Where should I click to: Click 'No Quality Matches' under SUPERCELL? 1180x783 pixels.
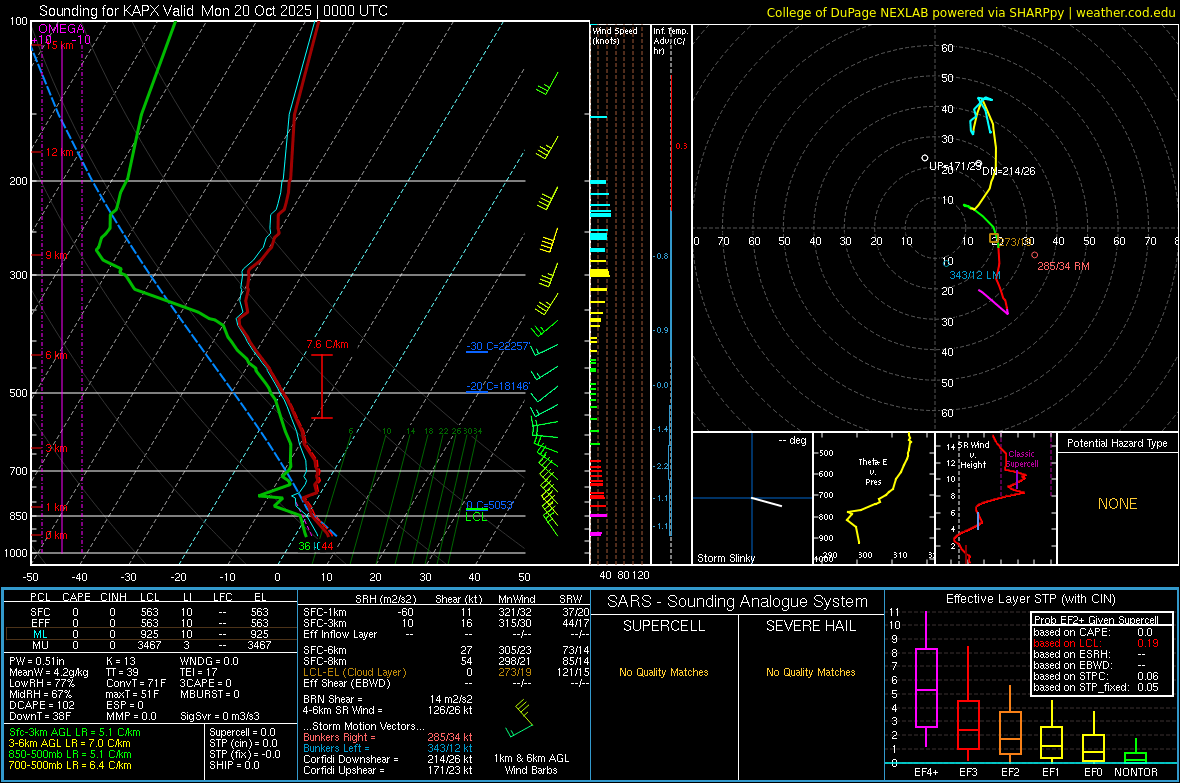tap(664, 672)
